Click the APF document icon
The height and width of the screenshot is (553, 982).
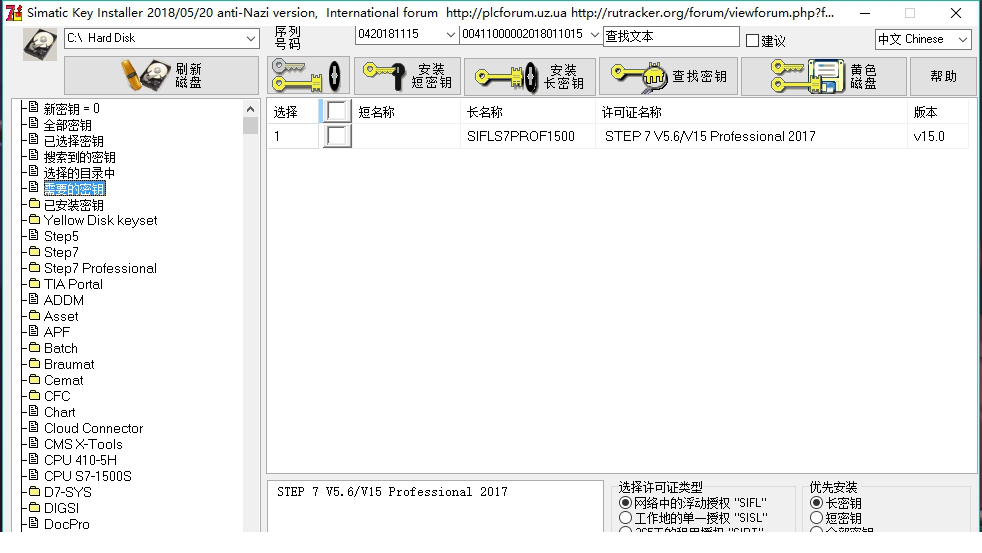(x=34, y=331)
